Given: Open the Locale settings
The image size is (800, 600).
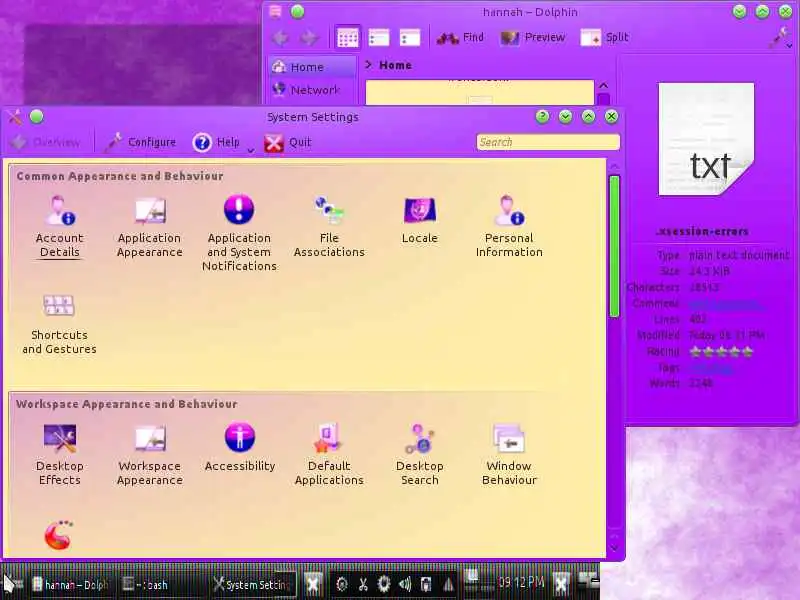Looking at the screenshot, I should tap(419, 219).
